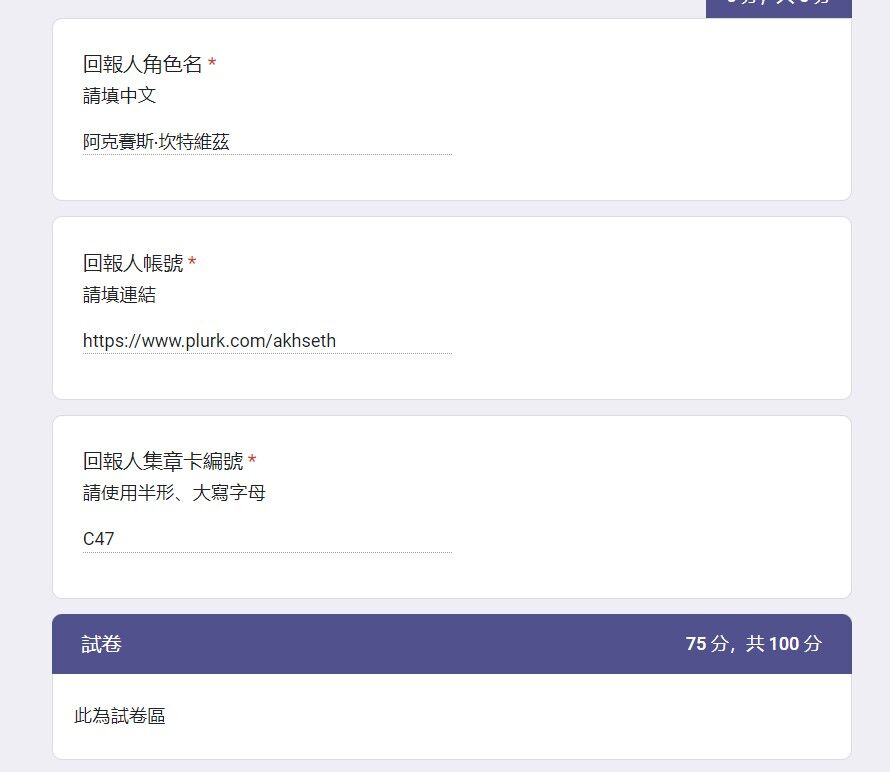Click the 請填中文 hint text
The width and height of the screenshot is (890, 772).
click(x=119, y=95)
